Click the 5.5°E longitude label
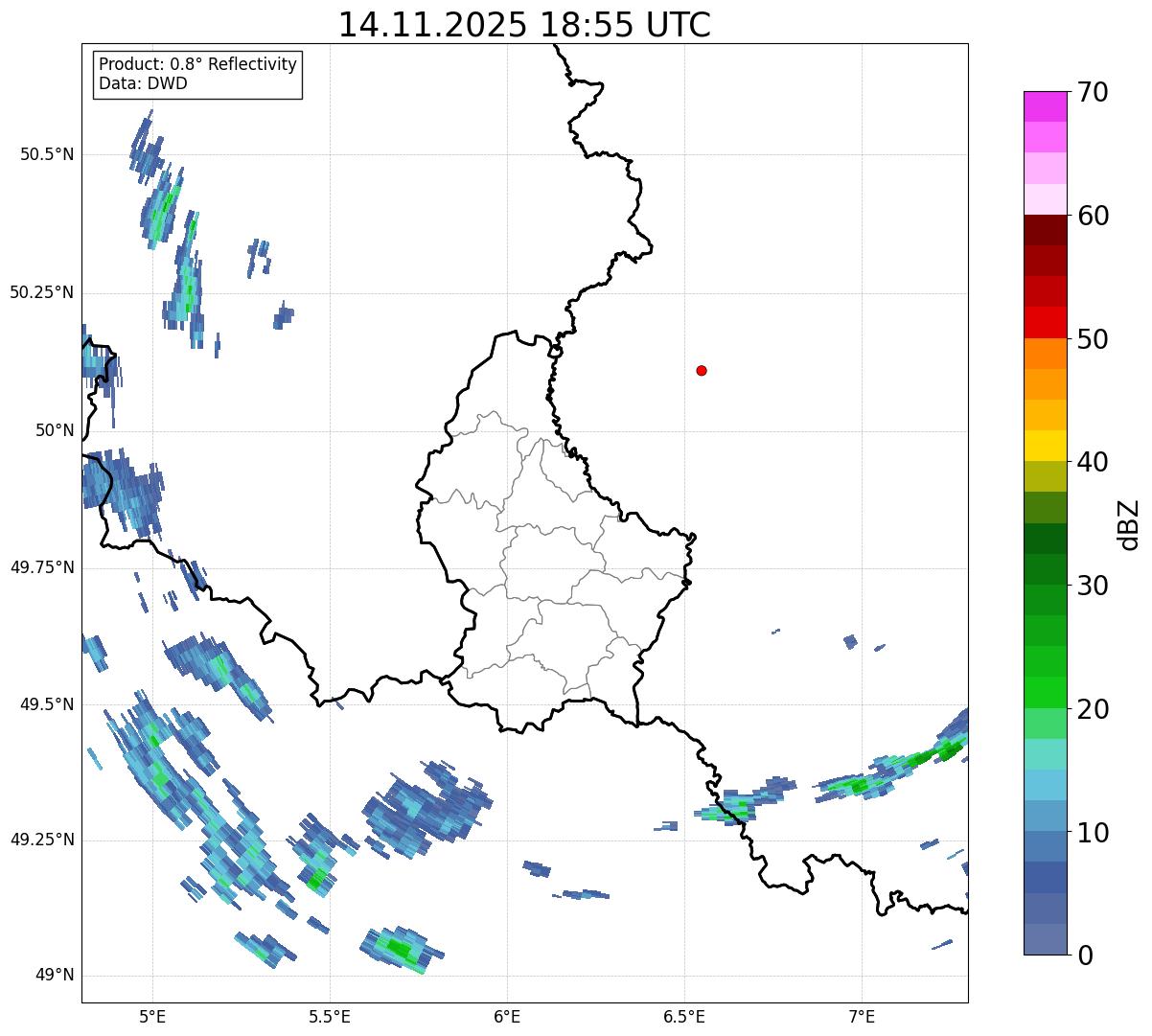 330,1016
